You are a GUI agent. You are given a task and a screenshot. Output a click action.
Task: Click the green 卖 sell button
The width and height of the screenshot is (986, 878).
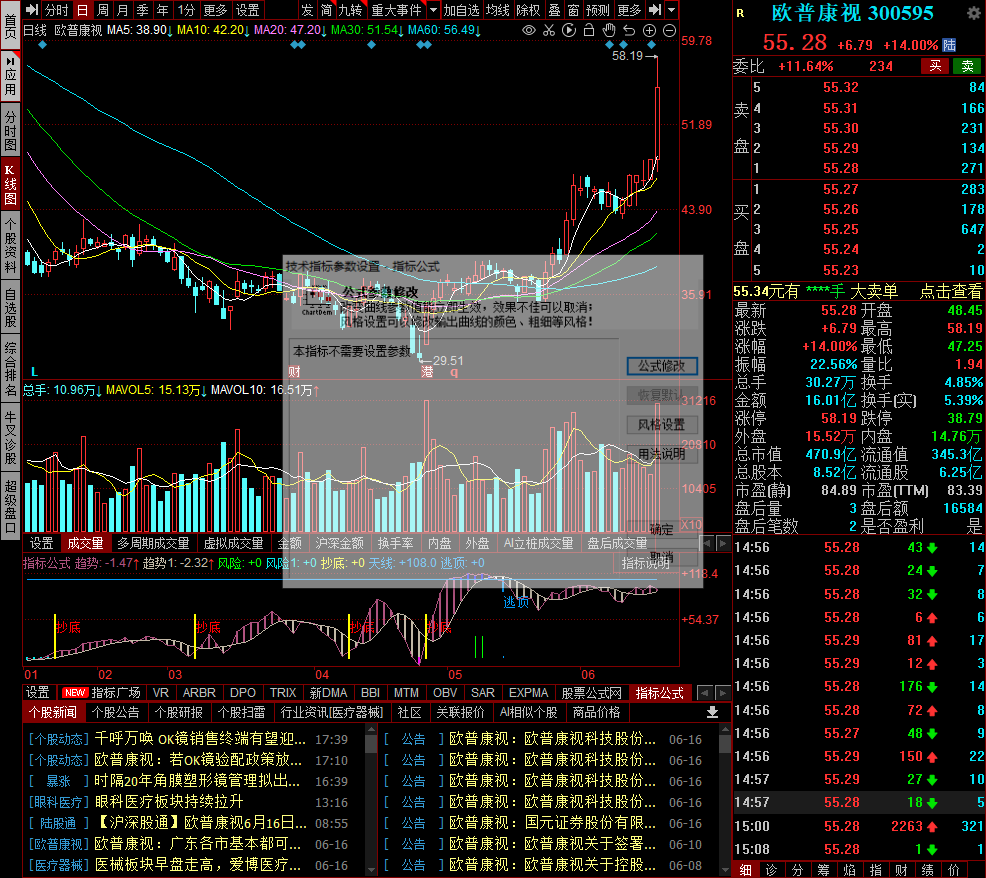[968, 66]
